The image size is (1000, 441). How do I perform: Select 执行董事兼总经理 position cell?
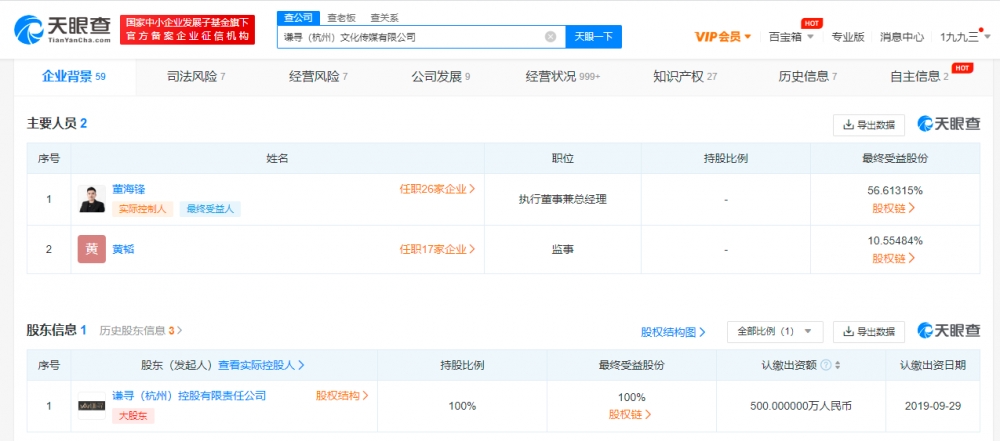pyautogui.click(x=562, y=200)
